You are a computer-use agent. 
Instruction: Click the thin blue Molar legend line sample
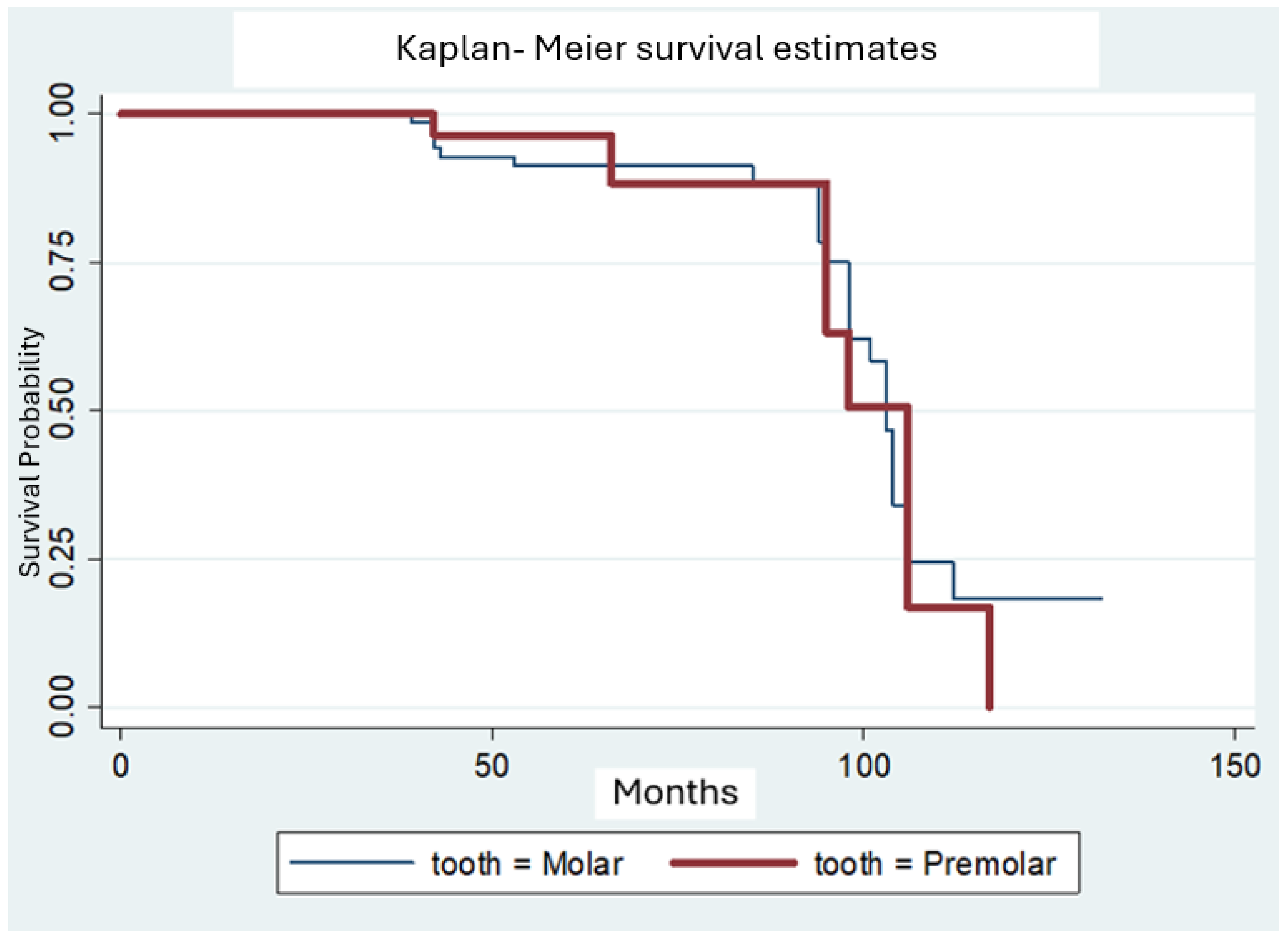(x=352, y=862)
